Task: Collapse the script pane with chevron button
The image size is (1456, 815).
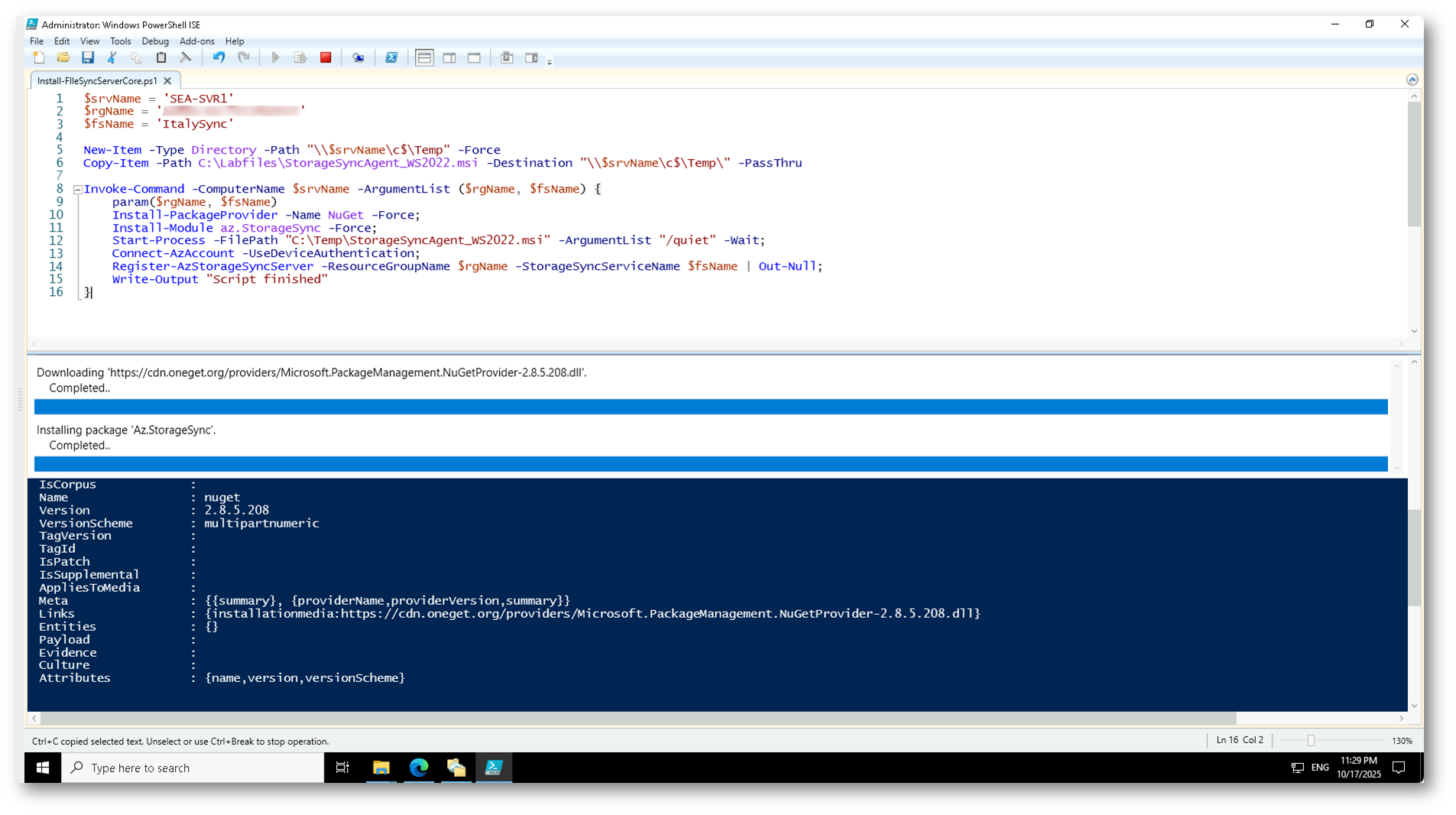Action: click(x=1412, y=80)
